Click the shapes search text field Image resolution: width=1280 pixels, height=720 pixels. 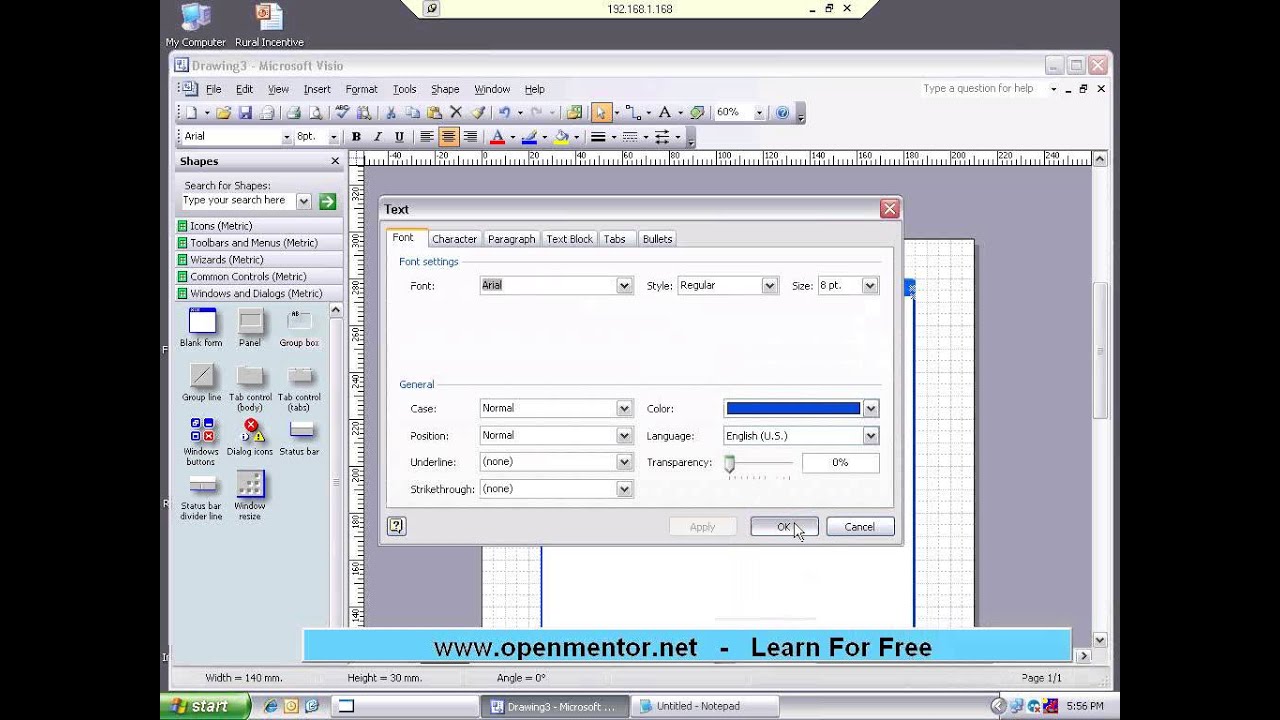[x=238, y=201]
